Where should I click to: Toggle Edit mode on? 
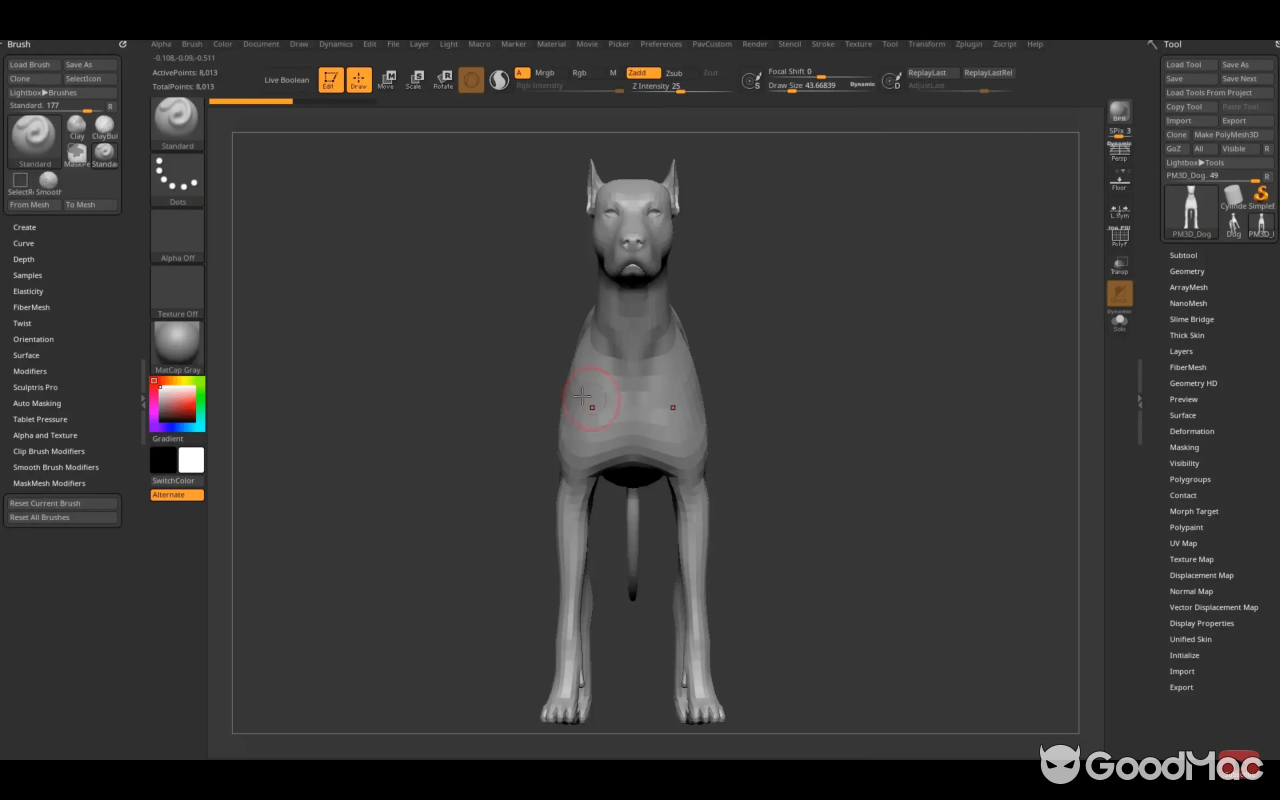tap(330, 79)
